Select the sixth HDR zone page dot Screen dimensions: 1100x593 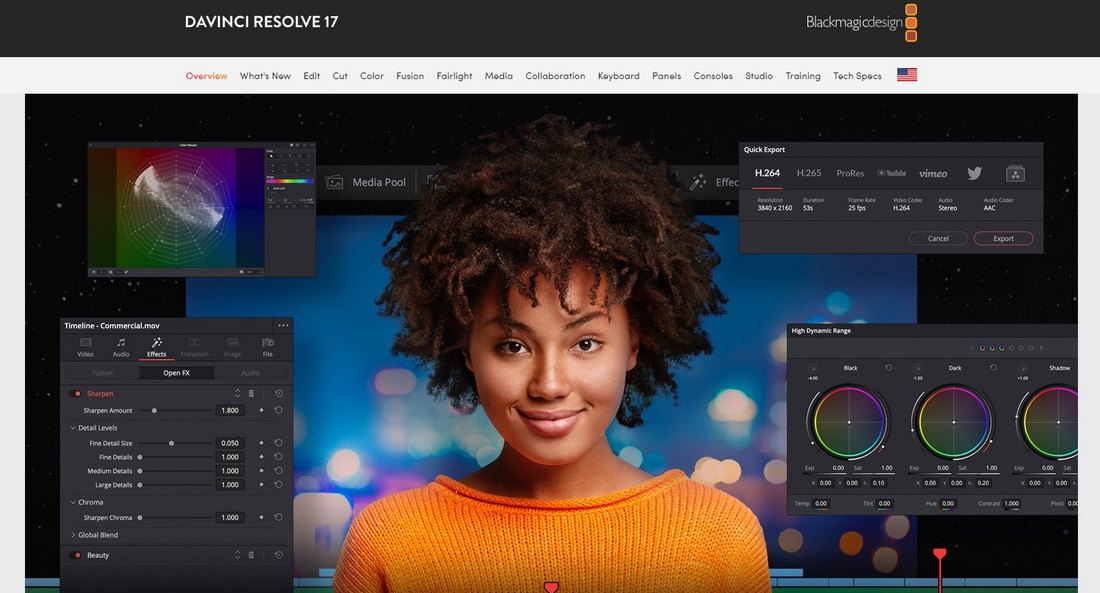pyautogui.click(x=1030, y=348)
